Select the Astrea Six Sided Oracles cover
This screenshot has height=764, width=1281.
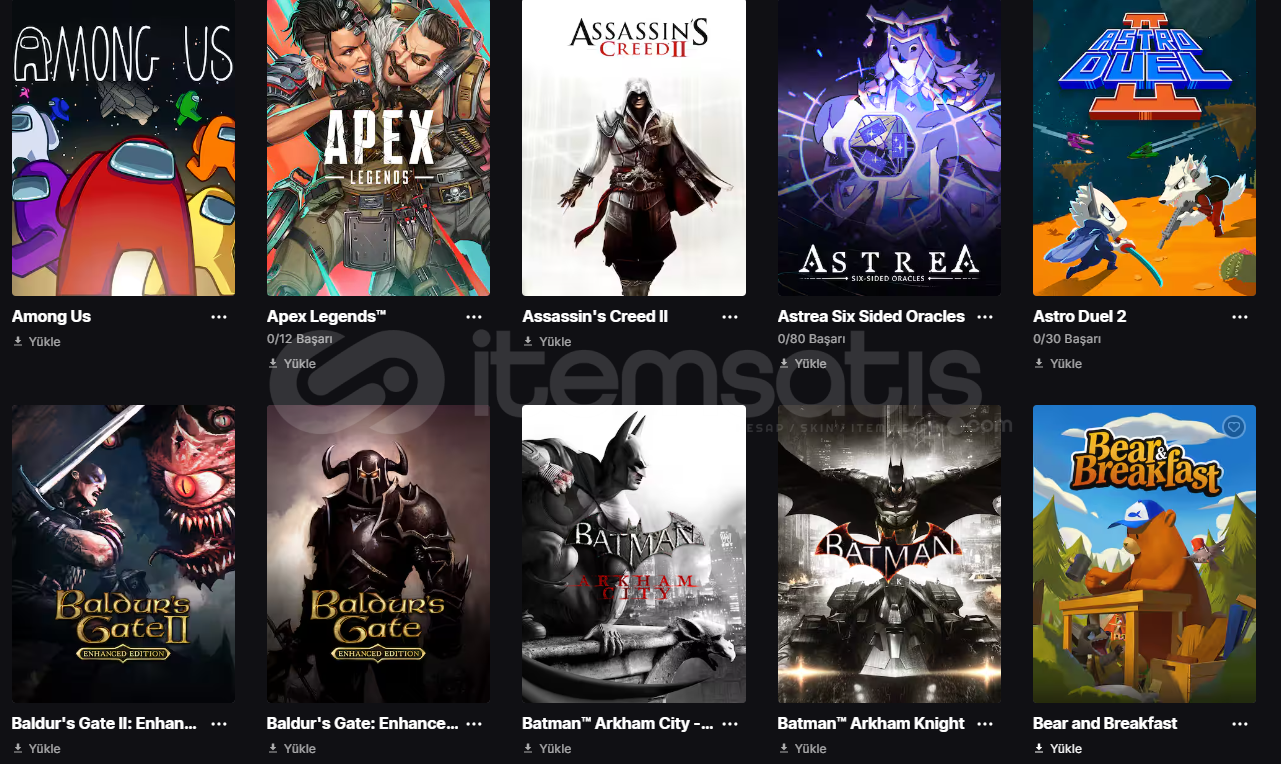pos(889,148)
